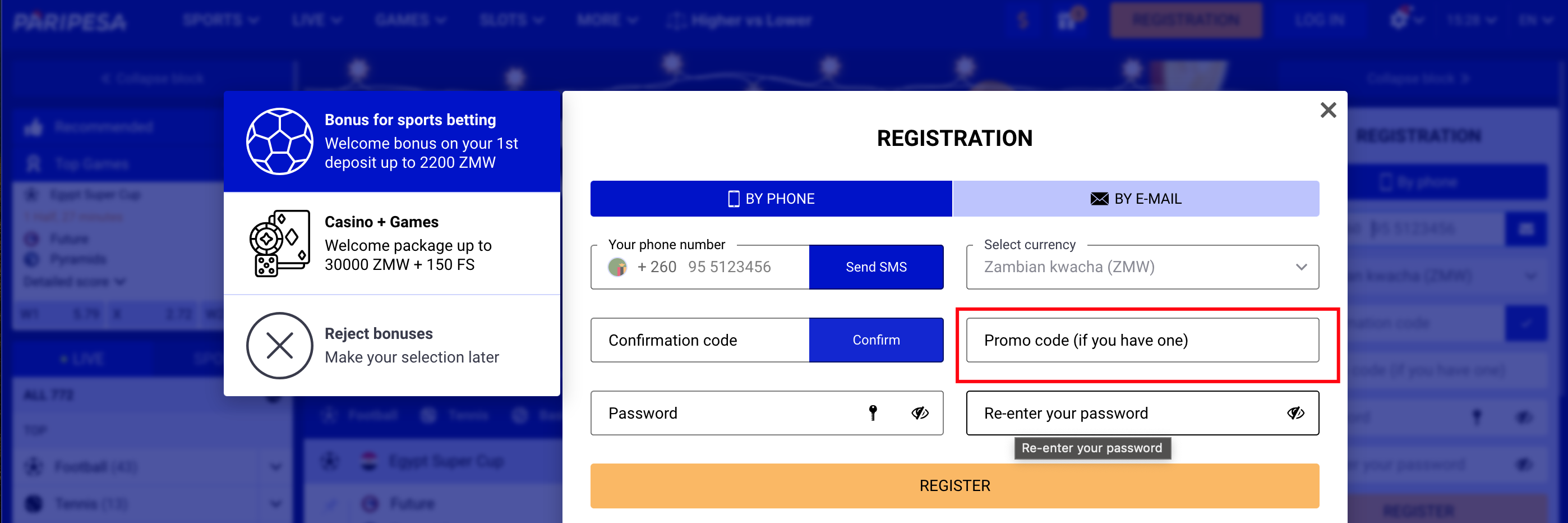Expand the Football section in the sidebar
Image resolution: width=1568 pixels, height=523 pixels.
(276, 466)
